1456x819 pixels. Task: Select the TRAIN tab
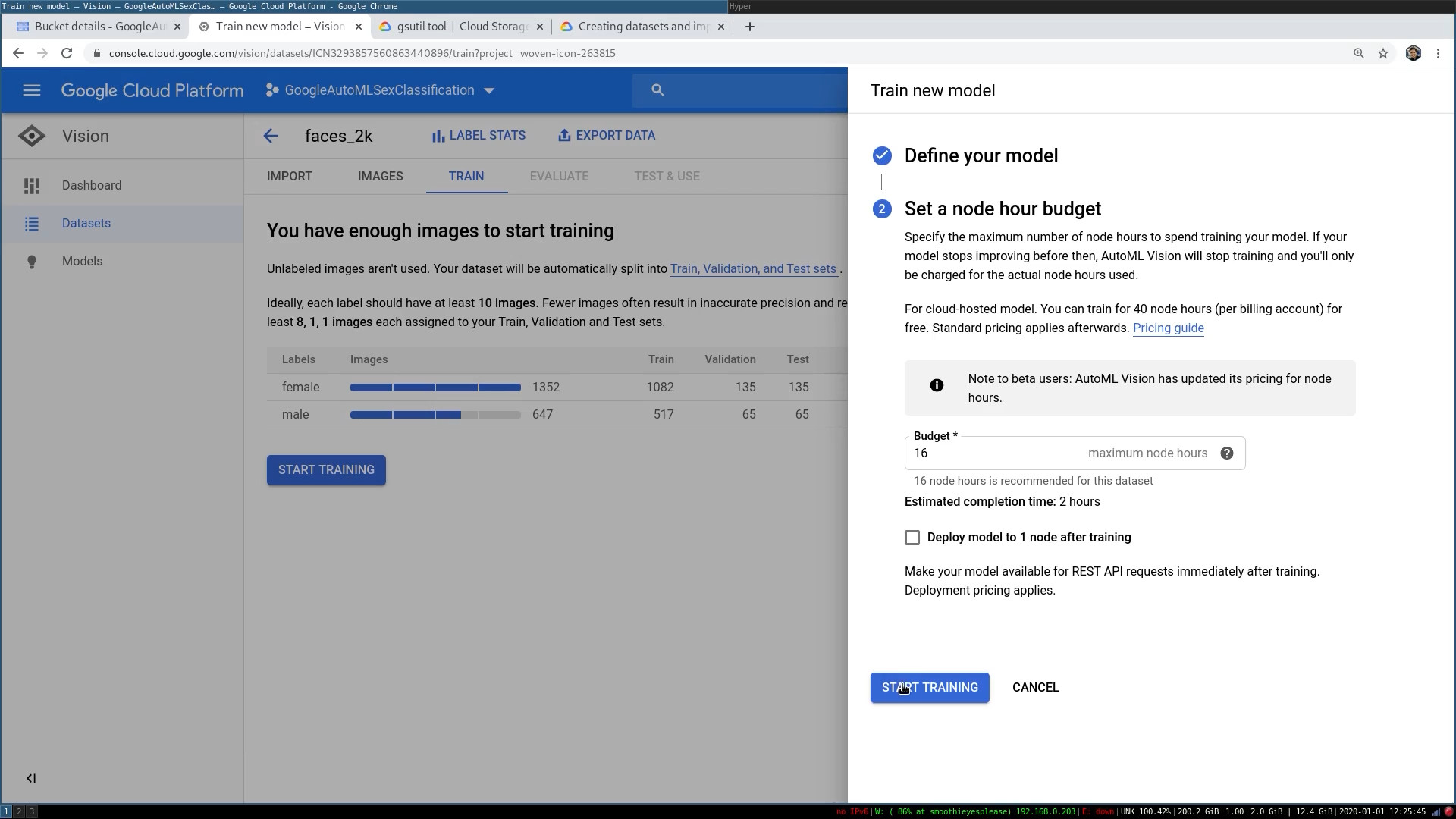pyautogui.click(x=465, y=176)
